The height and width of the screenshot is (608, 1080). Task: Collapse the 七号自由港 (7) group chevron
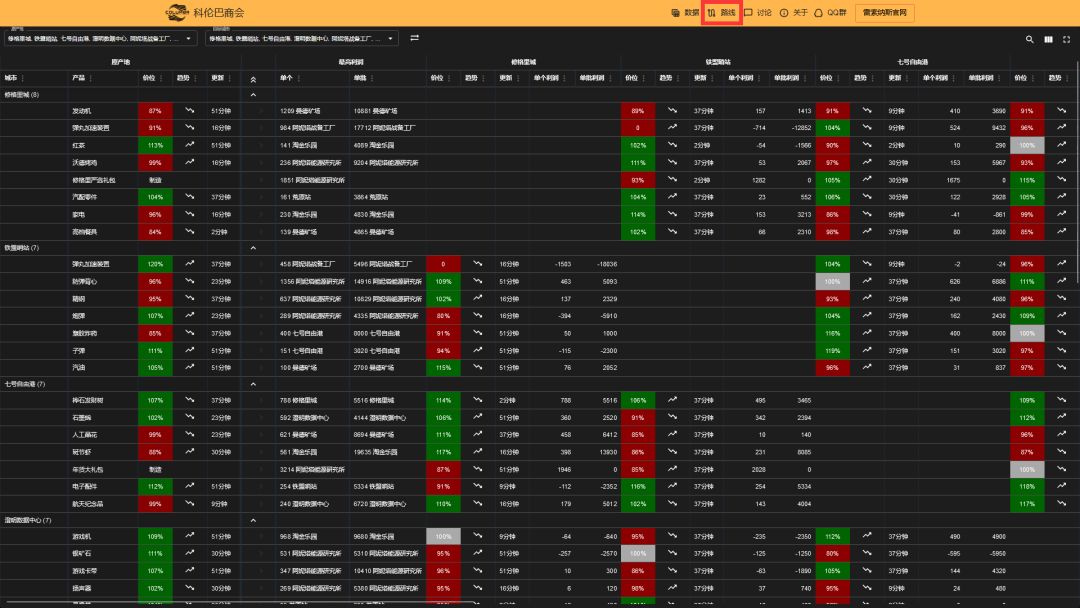(x=253, y=384)
